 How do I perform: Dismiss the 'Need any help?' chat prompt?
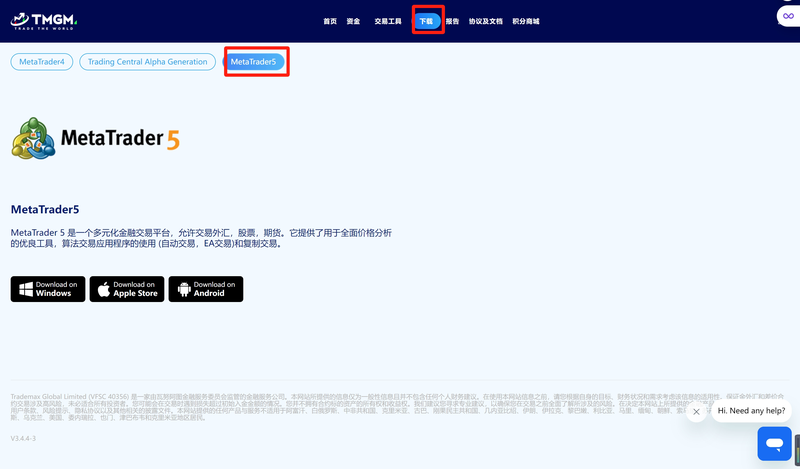pyautogui.click(x=696, y=411)
